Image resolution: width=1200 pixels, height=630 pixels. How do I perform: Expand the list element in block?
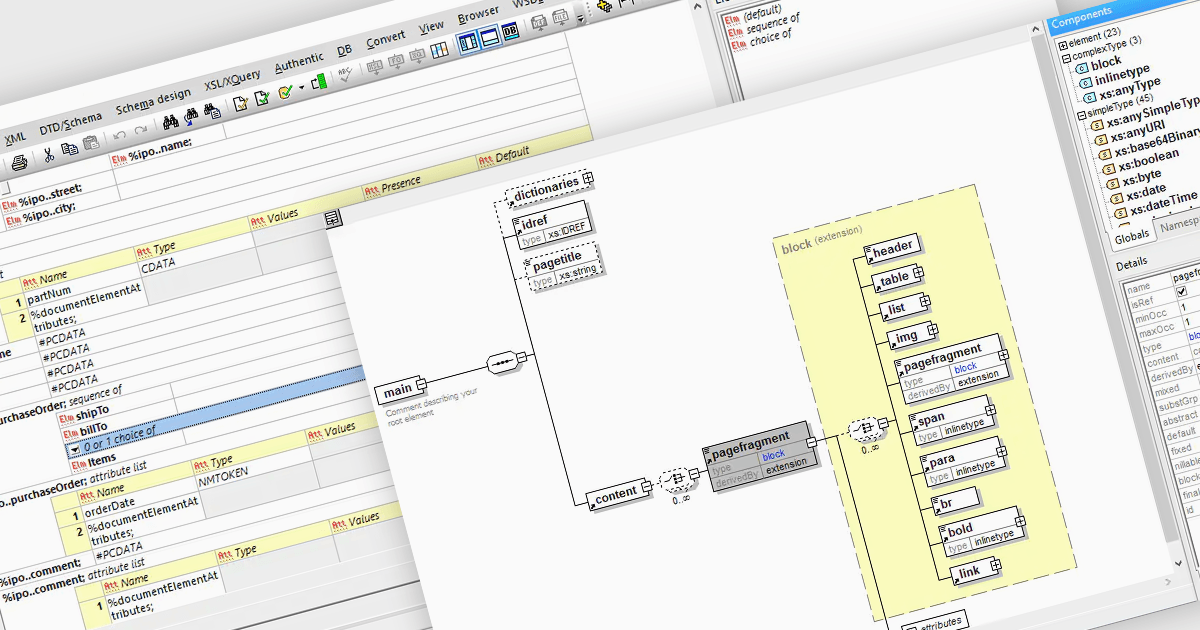(923, 303)
